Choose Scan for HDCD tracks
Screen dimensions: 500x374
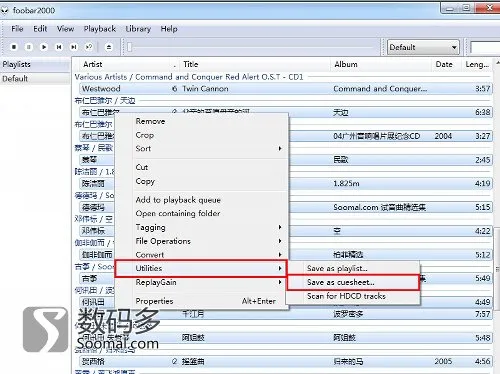(x=353, y=296)
